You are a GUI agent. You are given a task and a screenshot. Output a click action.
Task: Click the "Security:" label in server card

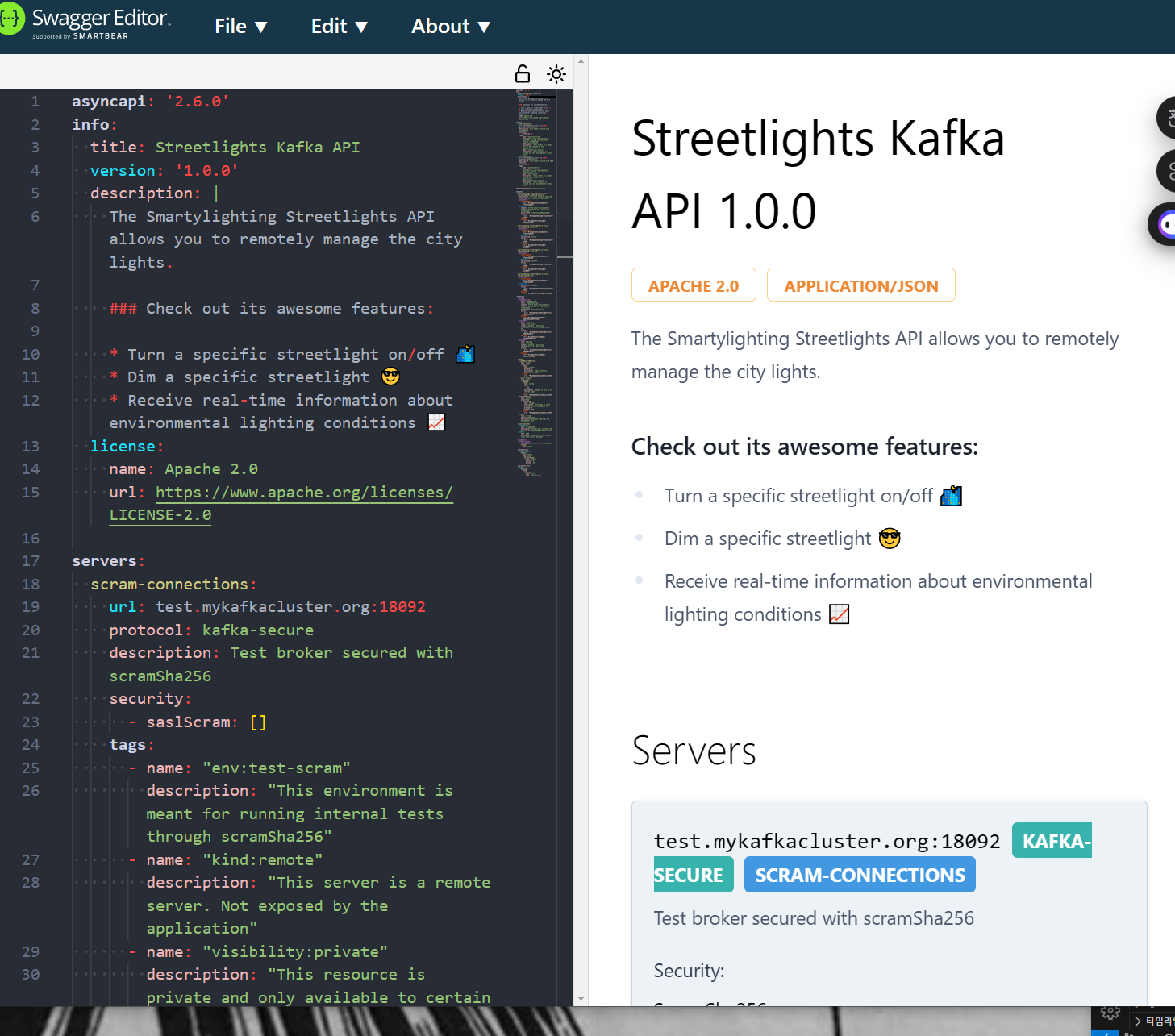pyautogui.click(x=689, y=971)
